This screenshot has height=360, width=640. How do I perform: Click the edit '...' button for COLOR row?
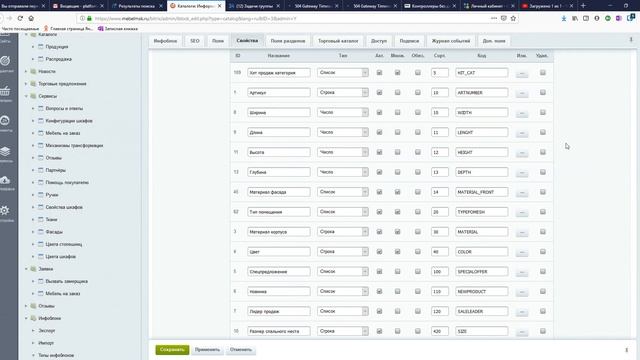tap(522, 252)
